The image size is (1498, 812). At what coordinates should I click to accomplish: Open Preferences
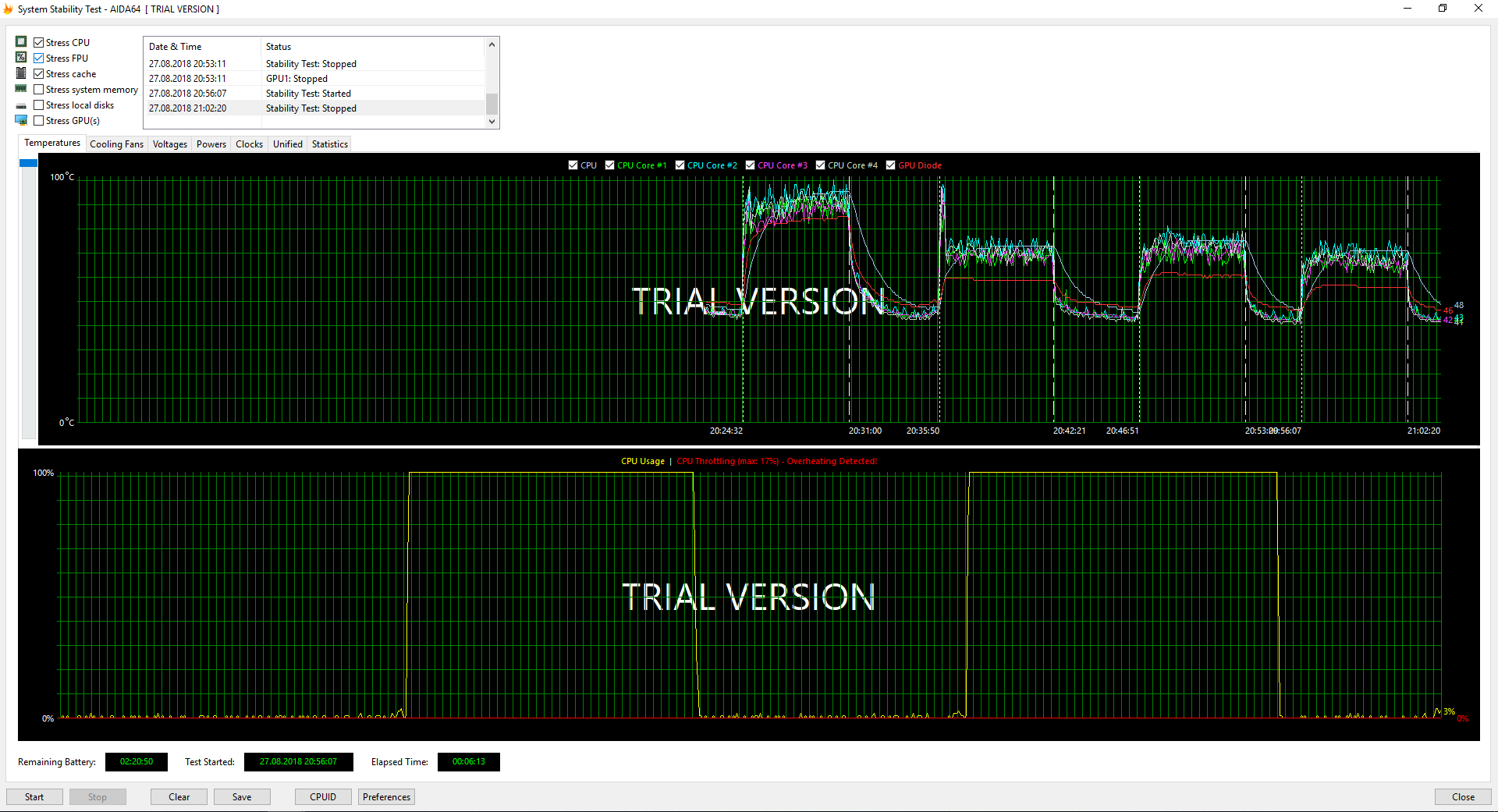(x=386, y=797)
